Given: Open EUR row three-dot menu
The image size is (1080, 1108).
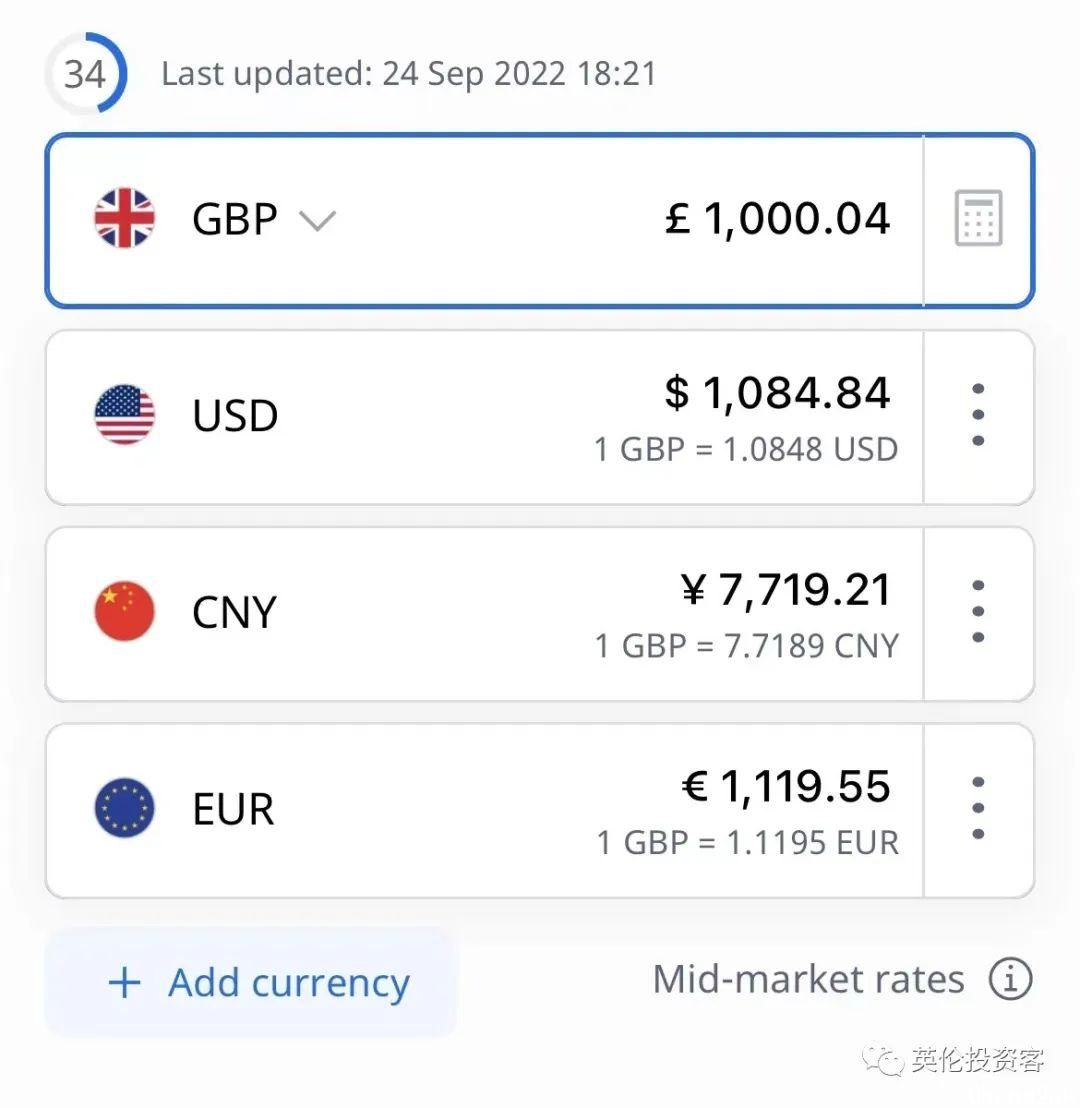Looking at the screenshot, I should [x=978, y=808].
